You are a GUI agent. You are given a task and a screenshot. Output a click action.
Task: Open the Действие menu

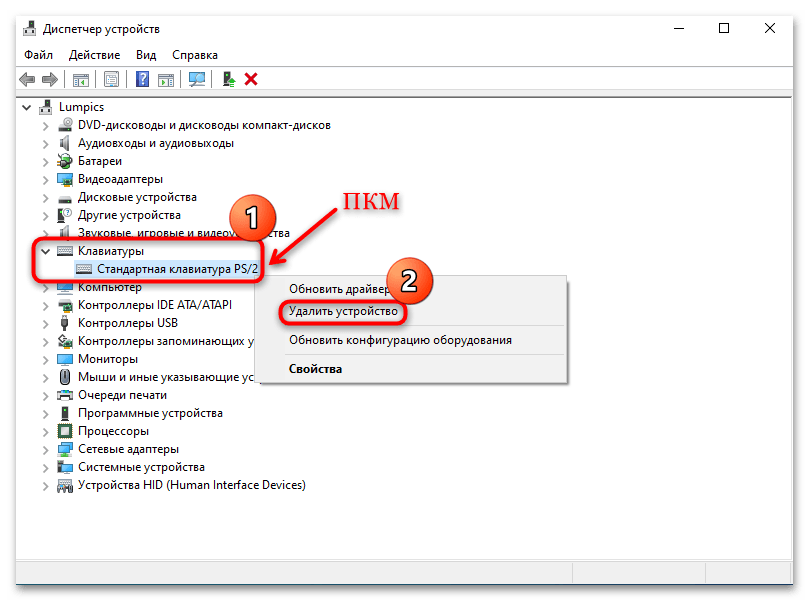(x=96, y=55)
